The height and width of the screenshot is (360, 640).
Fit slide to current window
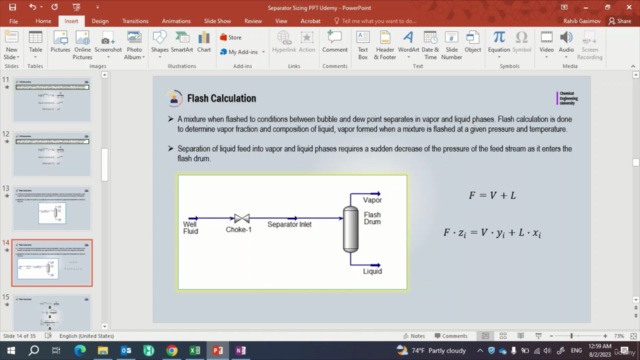click(x=633, y=336)
